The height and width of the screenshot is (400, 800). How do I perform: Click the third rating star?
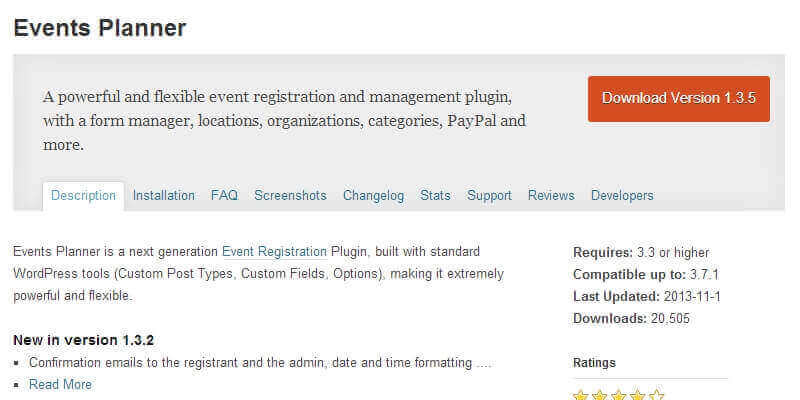tap(619, 396)
